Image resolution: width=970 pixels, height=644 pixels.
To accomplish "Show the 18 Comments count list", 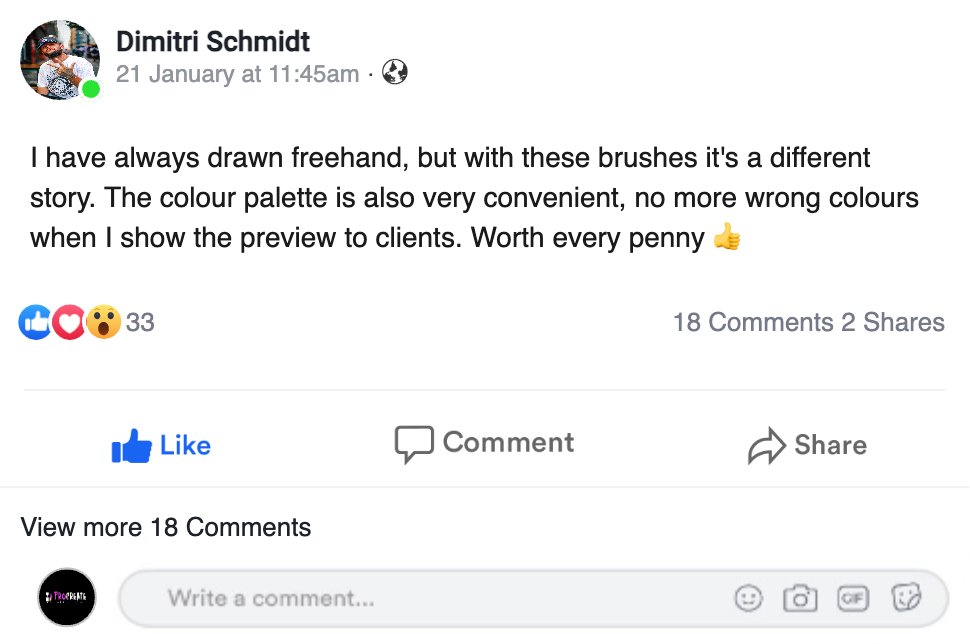I will point(752,322).
